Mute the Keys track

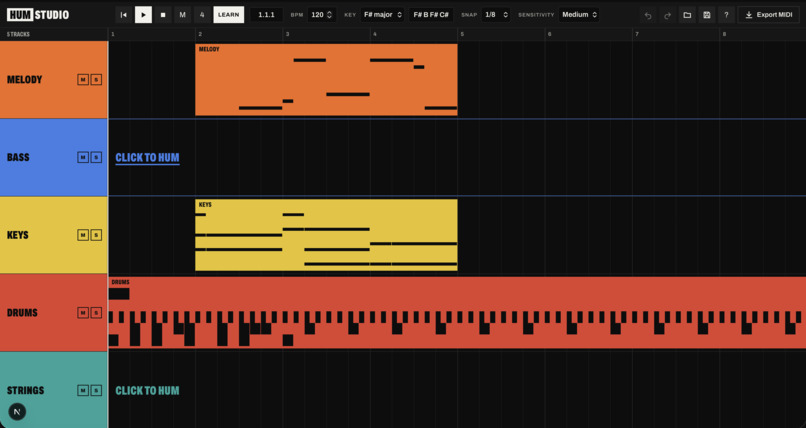(x=83, y=235)
